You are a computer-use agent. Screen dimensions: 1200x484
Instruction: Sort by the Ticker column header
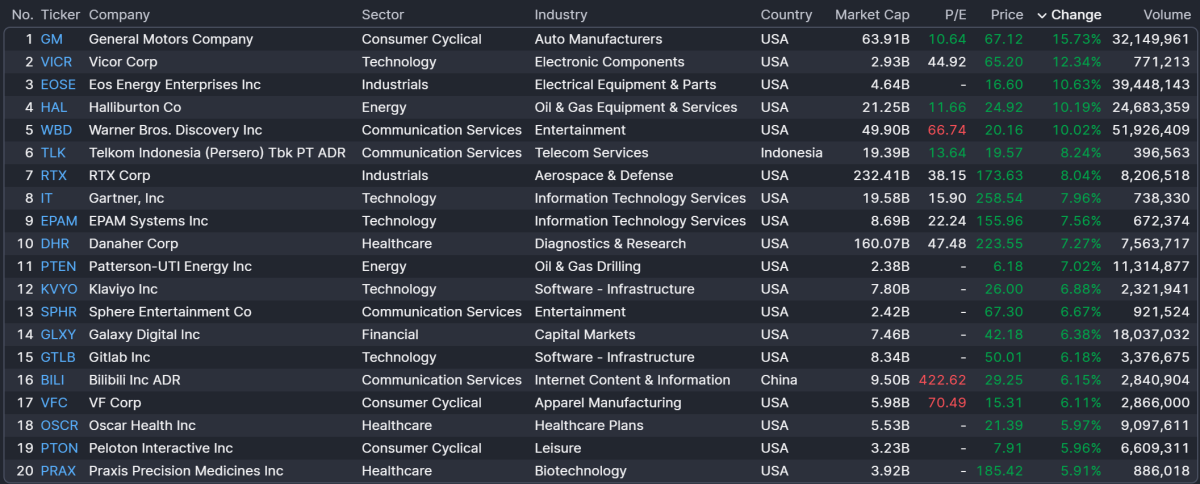(x=60, y=15)
